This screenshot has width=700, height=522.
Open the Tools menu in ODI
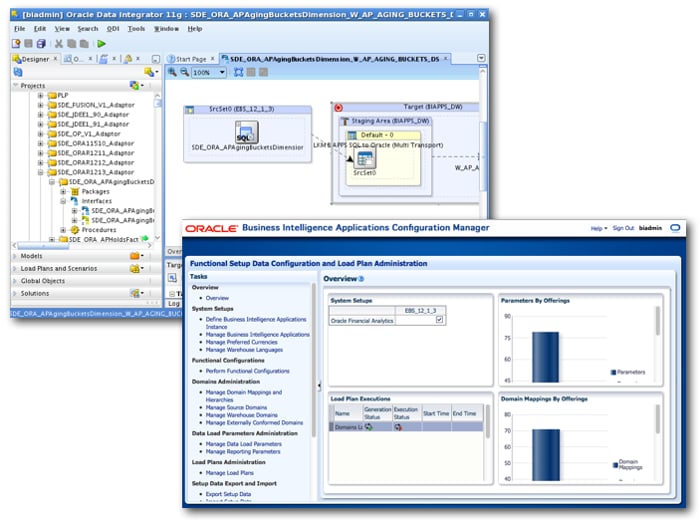pyautogui.click(x=136, y=29)
